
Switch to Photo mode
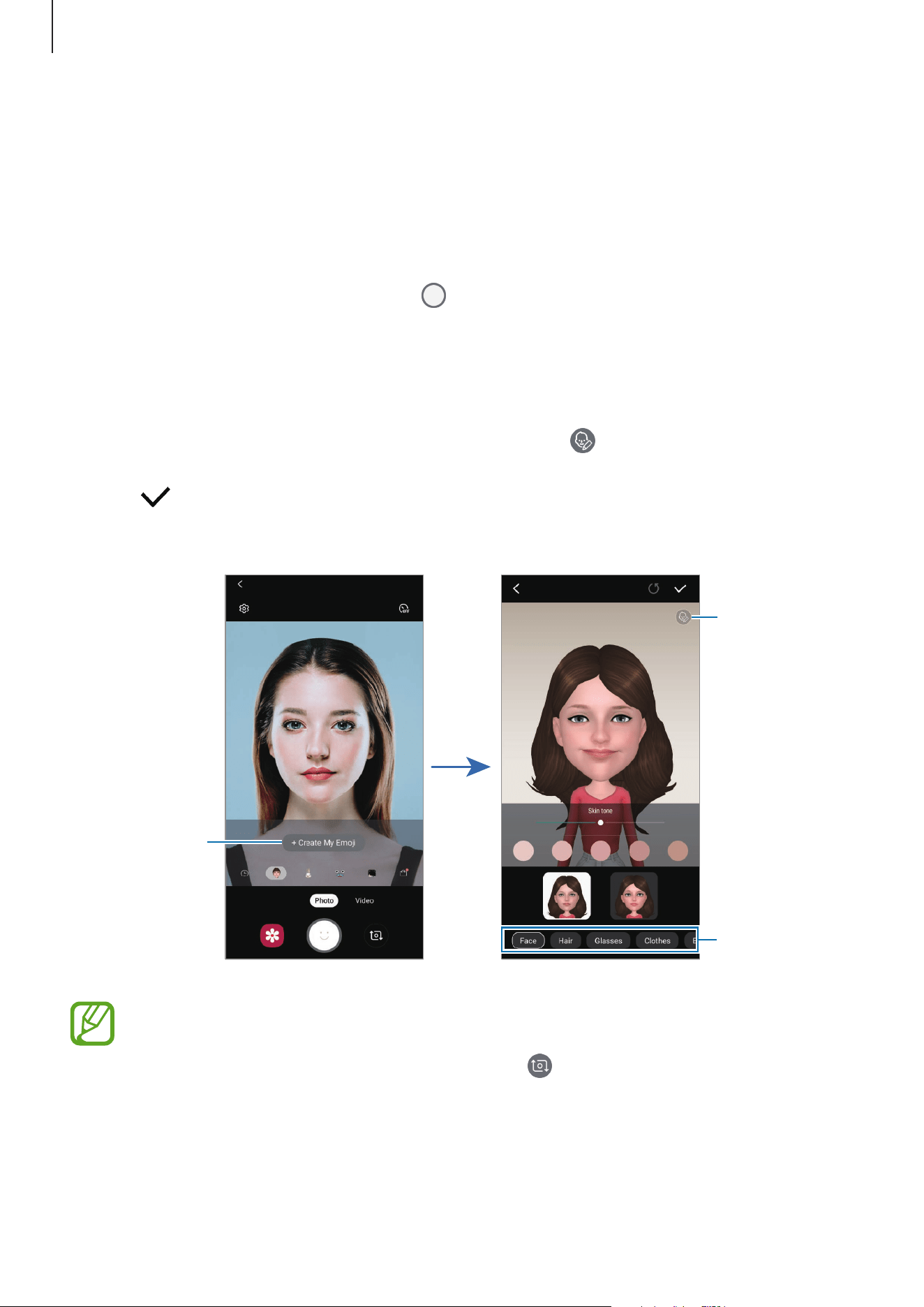(x=324, y=901)
